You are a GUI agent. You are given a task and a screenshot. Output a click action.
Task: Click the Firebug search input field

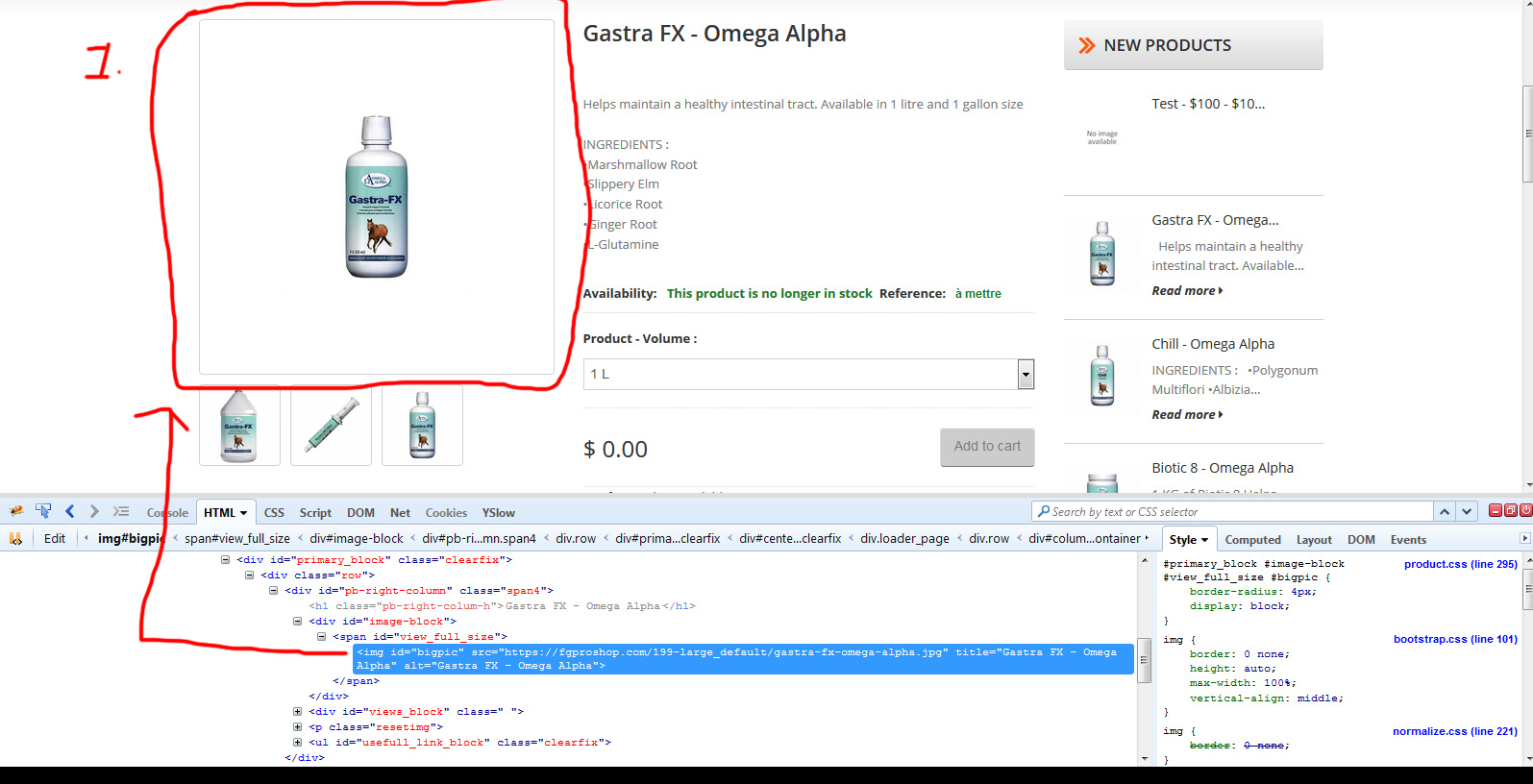1233,512
